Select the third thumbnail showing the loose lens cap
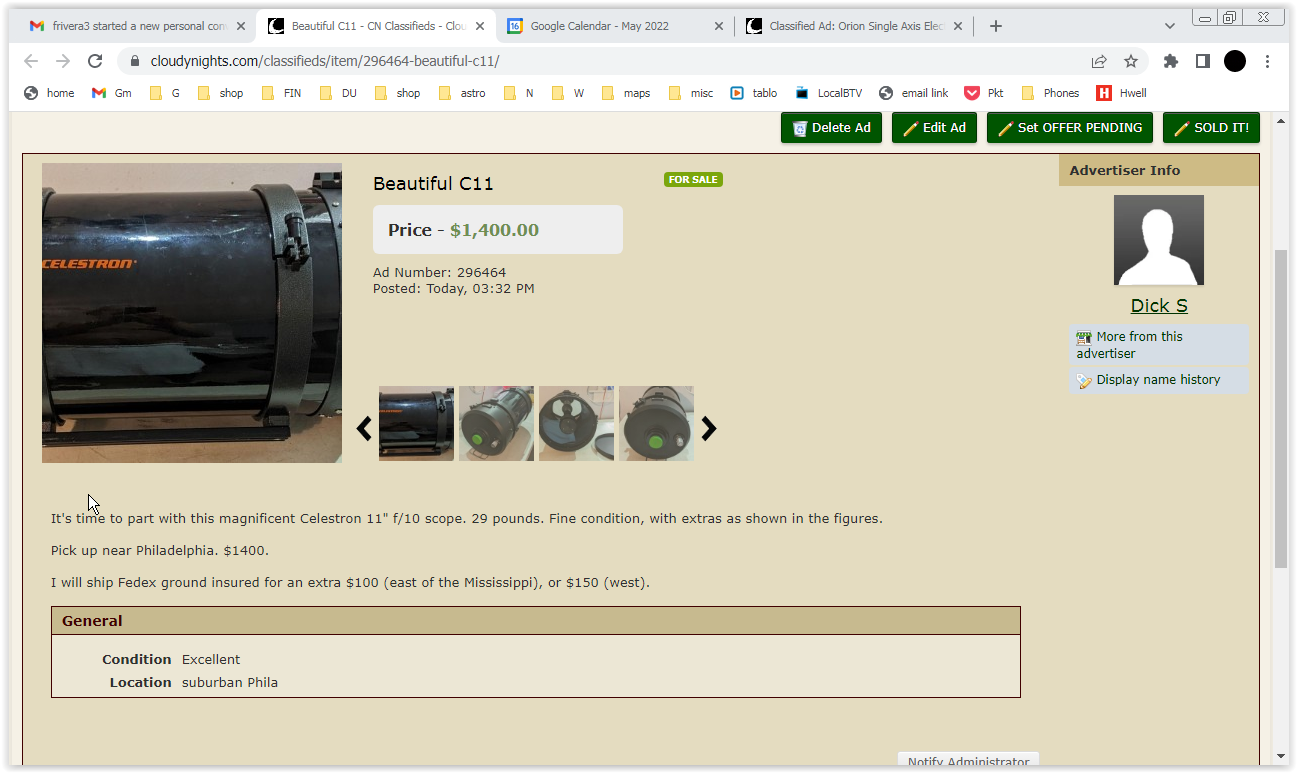This screenshot has height=773, width=1297. 576,424
